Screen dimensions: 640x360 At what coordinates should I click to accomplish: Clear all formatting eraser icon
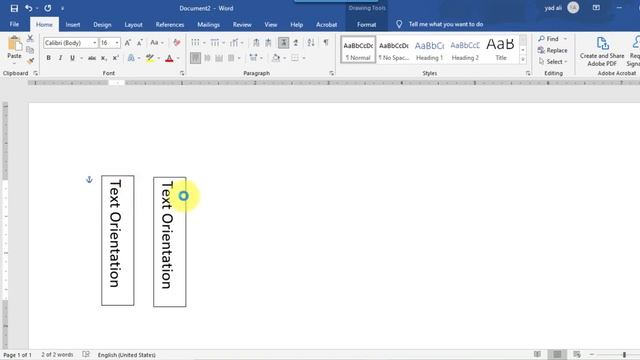(177, 43)
